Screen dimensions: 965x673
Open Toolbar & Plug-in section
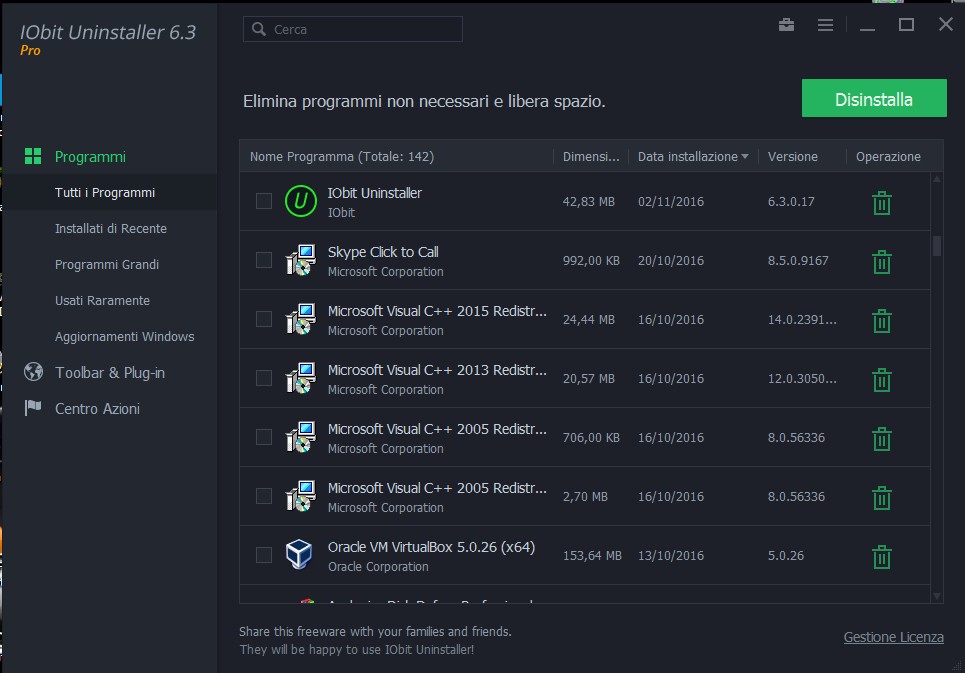pos(110,372)
